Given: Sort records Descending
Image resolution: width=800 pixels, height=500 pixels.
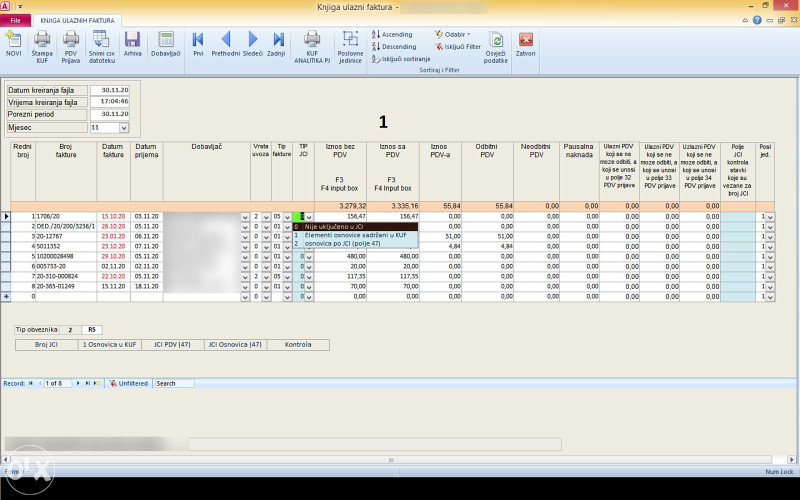Looking at the screenshot, I should point(394,46).
